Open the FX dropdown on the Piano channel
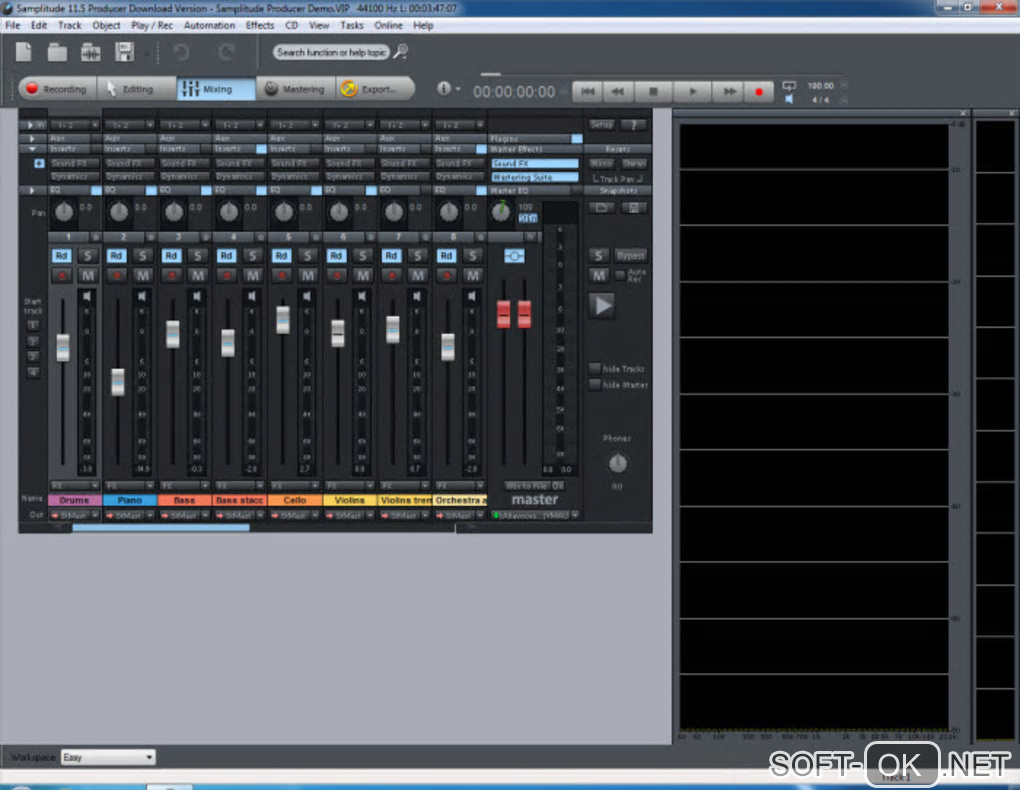This screenshot has width=1020, height=790. coord(129,485)
